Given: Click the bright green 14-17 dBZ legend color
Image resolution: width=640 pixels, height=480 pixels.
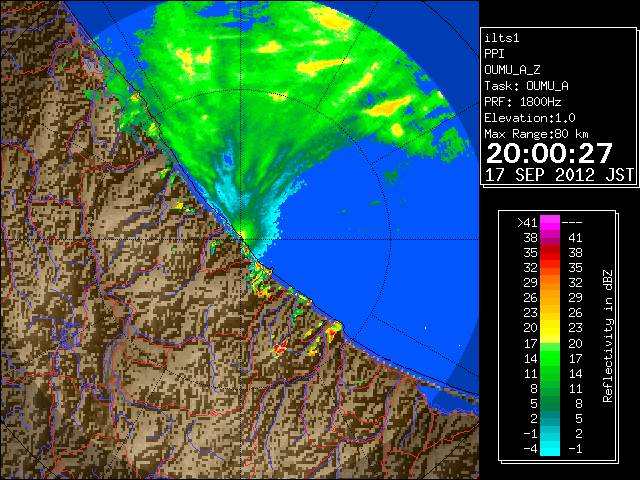Looking at the screenshot, I should tap(550, 358).
